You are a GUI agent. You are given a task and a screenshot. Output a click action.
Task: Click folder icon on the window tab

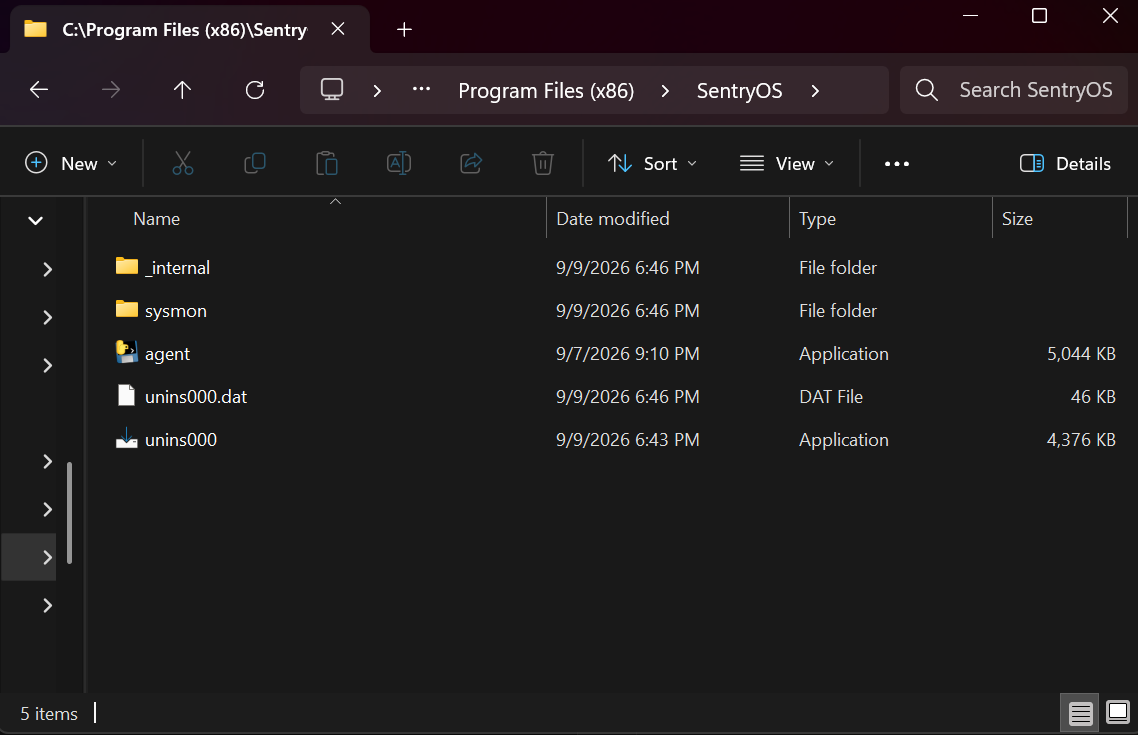[36, 29]
